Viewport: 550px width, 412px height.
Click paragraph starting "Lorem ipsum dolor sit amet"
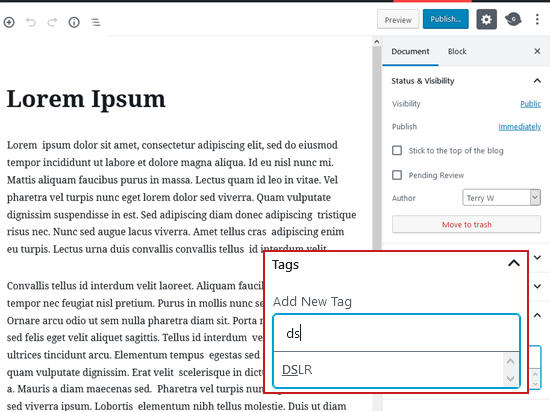point(182,197)
